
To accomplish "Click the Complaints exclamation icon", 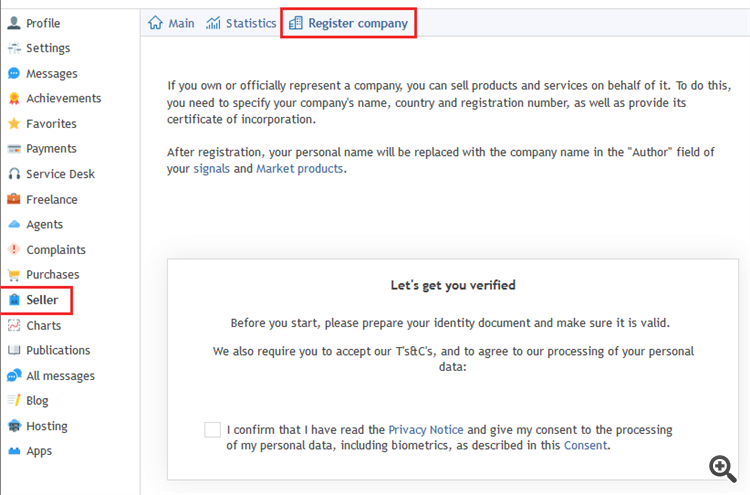I will point(14,249).
